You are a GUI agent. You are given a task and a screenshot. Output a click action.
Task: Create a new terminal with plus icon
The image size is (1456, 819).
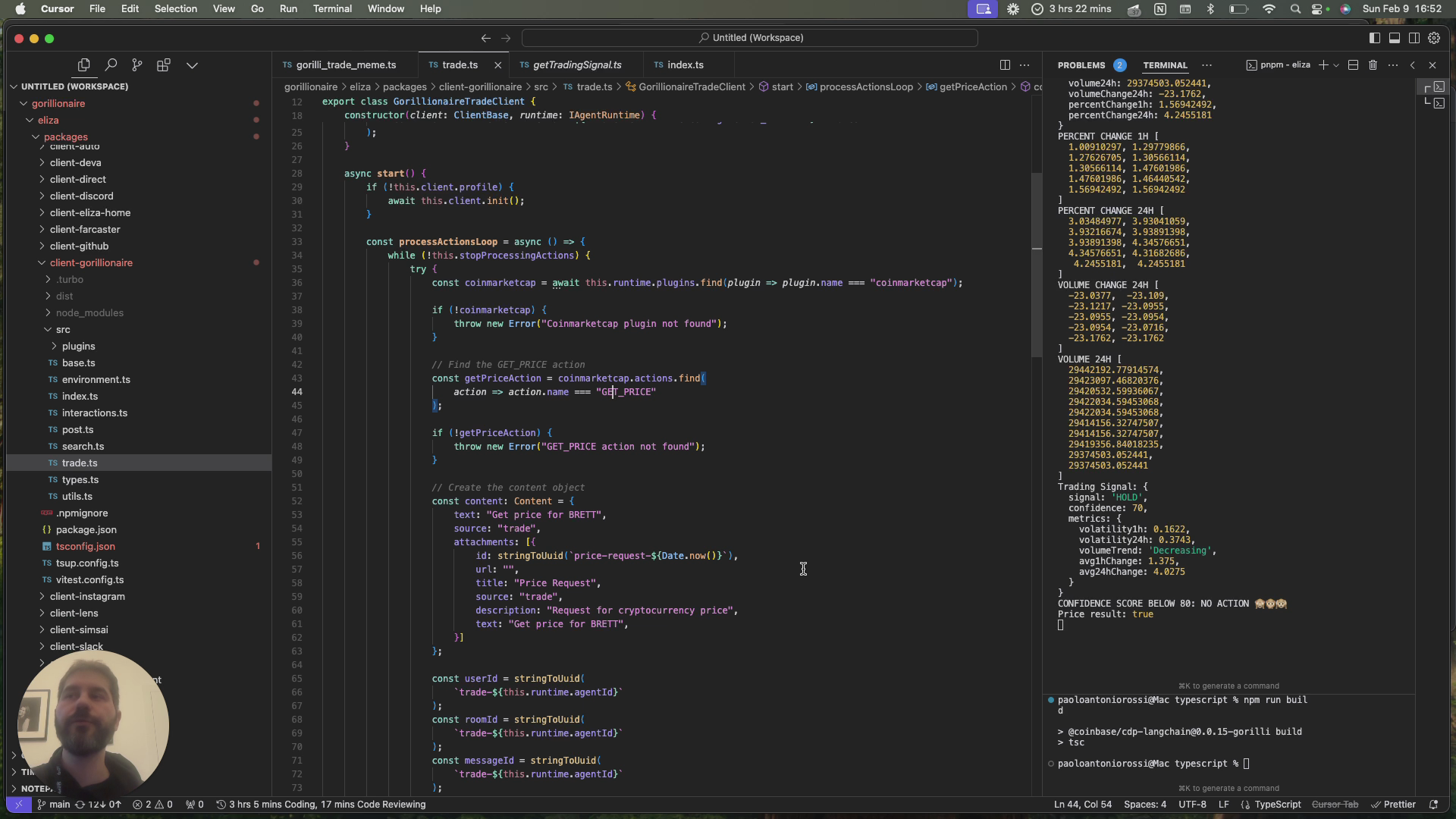tap(1323, 65)
